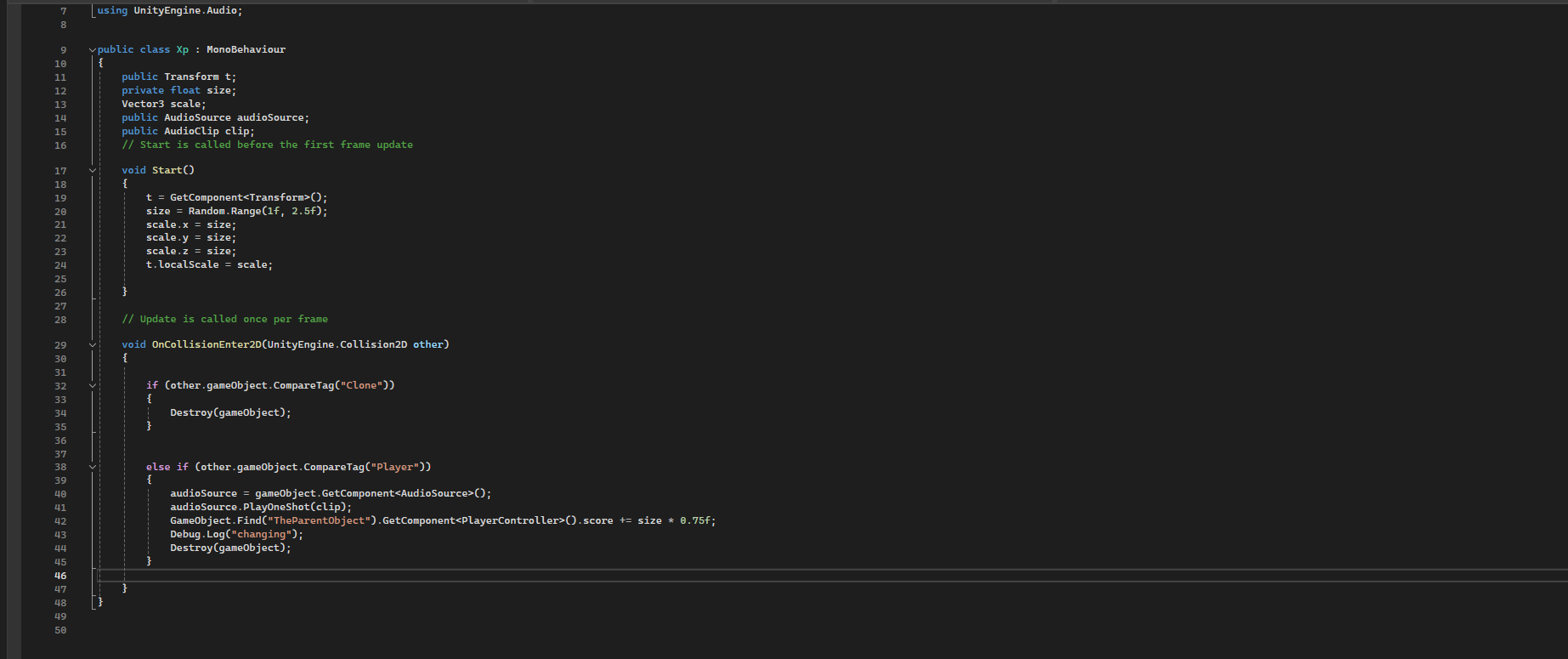Click the 0.75f numeric literal

click(x=697, y=520)
